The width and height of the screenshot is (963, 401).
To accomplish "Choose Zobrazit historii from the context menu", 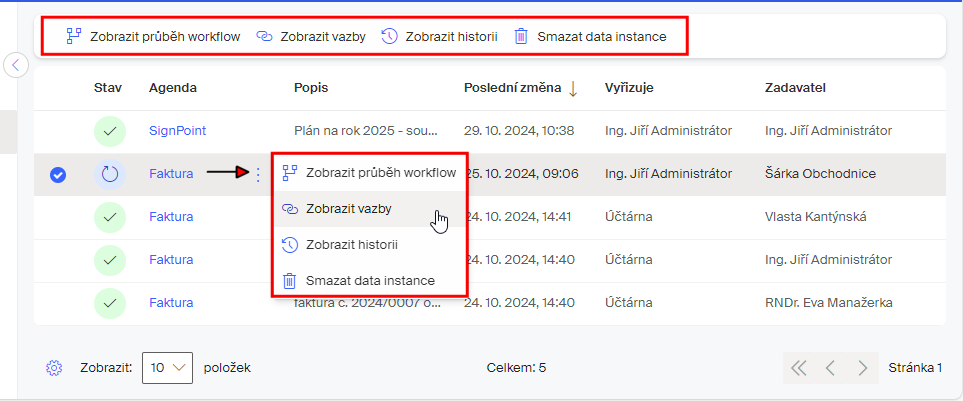I will click(368, 245).
